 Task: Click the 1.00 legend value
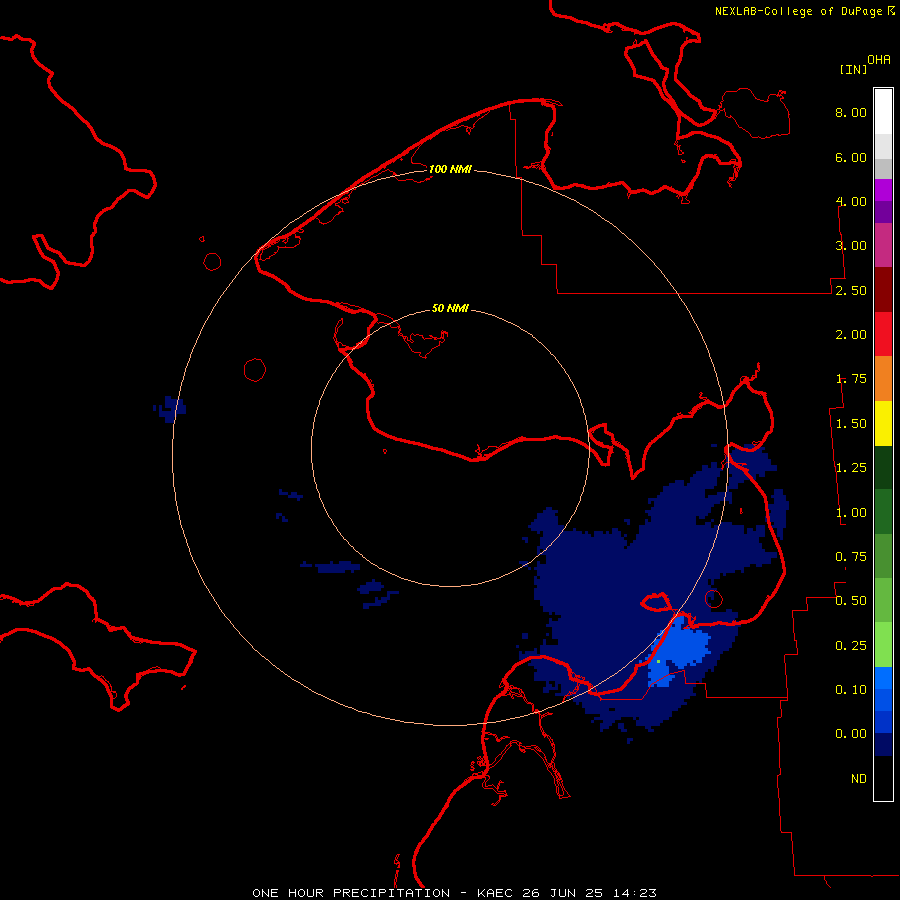pos(851,513)
